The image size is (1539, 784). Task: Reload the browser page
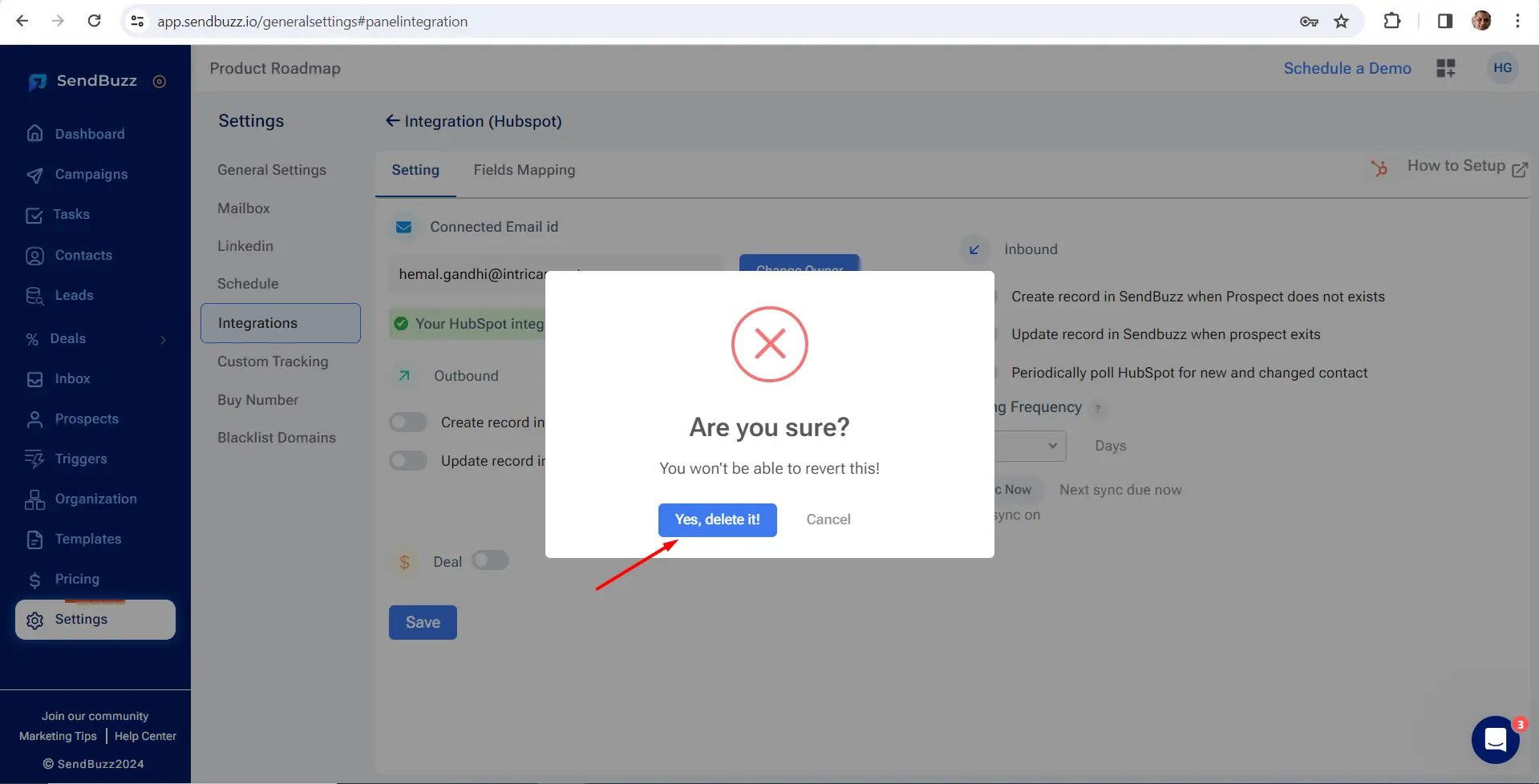pyautogui.click(x=94, y=21)
